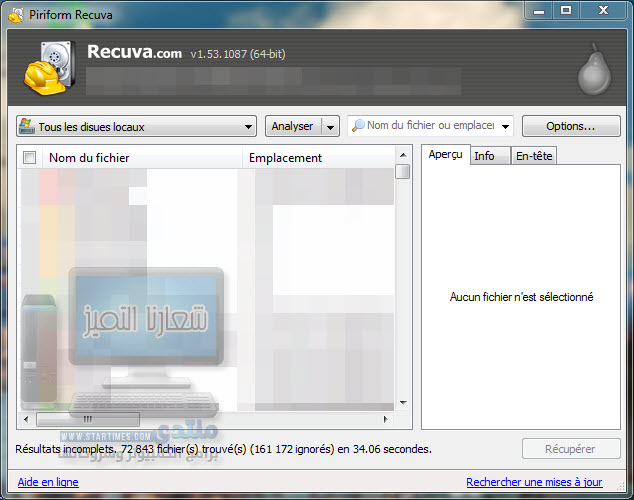Image resolution: width=634 pixels, height=500 pixels.
Task: Toggle the select-all files checkbox
Action: pos(30,157)
